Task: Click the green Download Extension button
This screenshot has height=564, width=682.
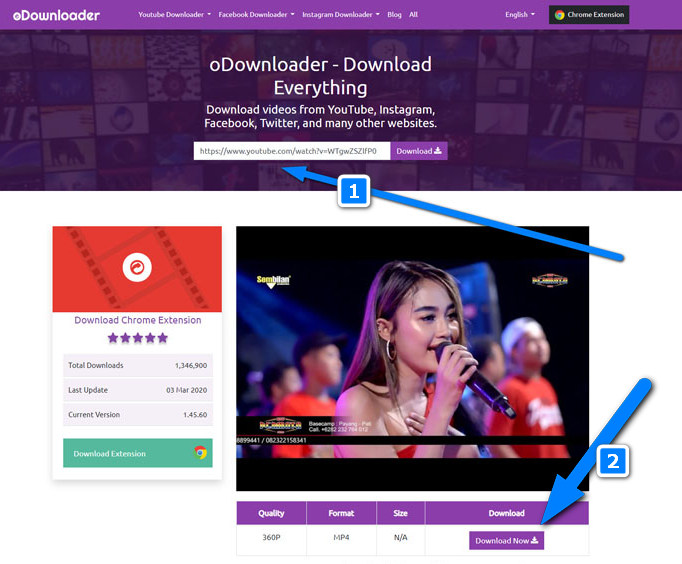Action: coord(138,453)
